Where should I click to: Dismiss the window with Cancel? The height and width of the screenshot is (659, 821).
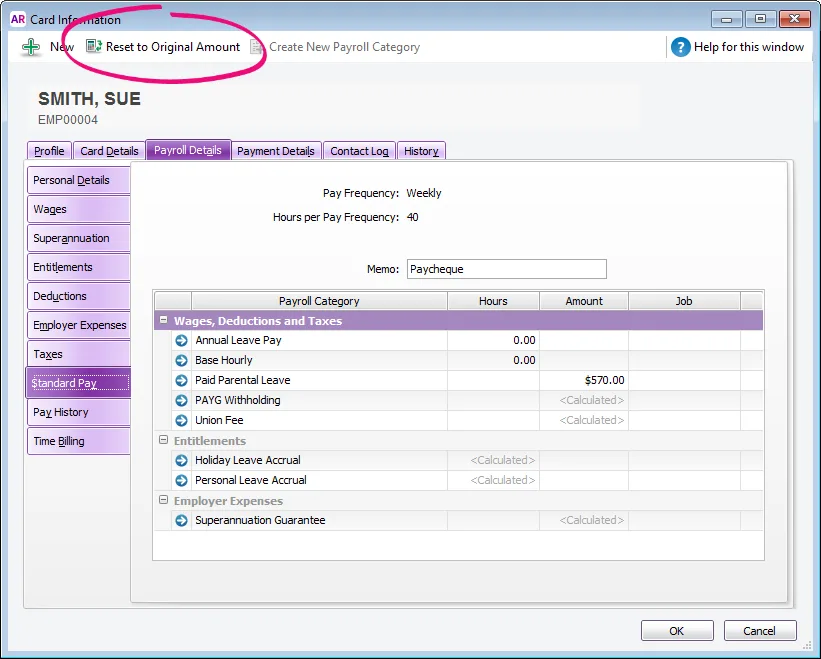[760, 630]
